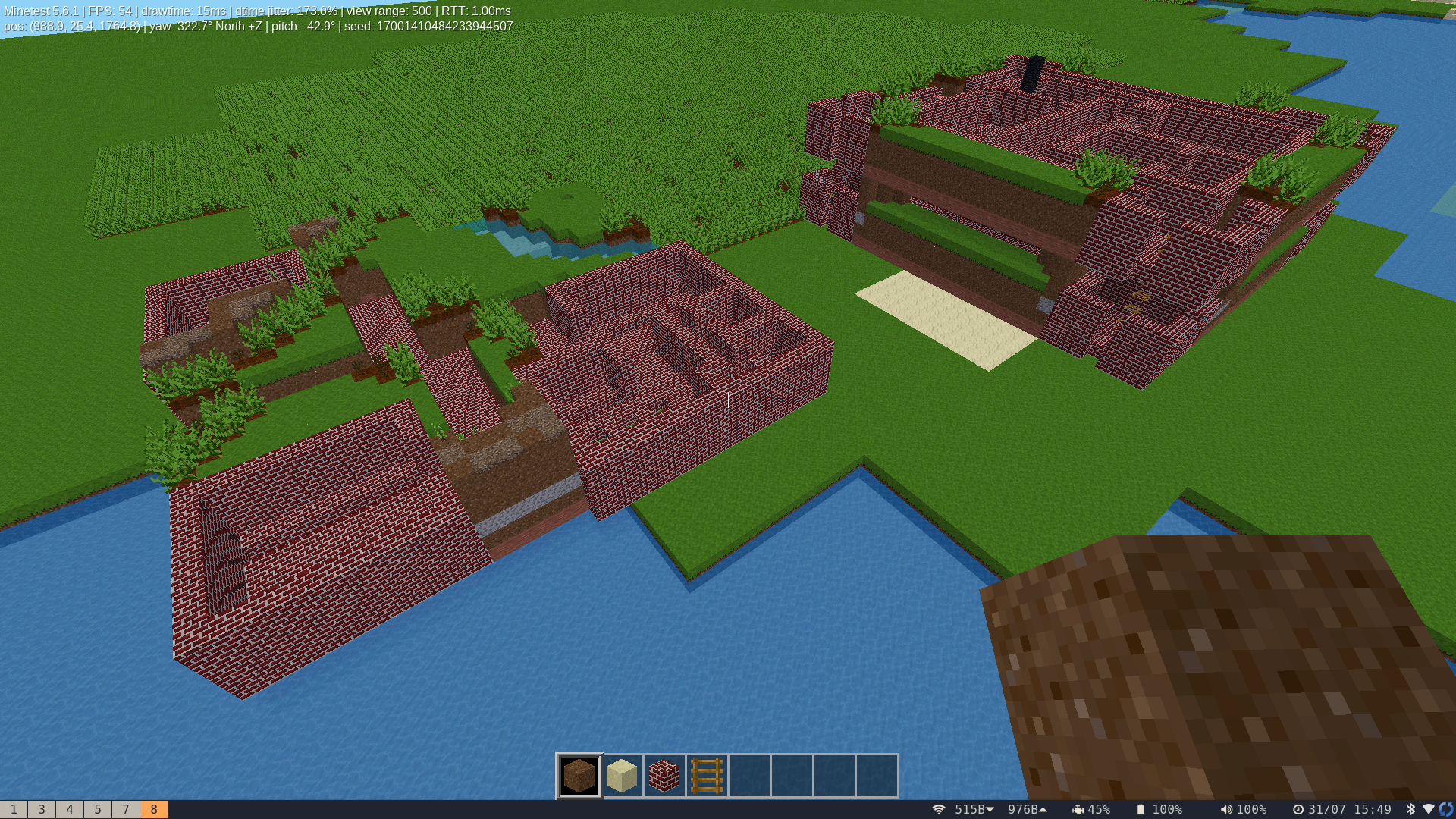Screen dimensions: 1456x819
Task: Switch to workspace 3
Action: point(42,809)
